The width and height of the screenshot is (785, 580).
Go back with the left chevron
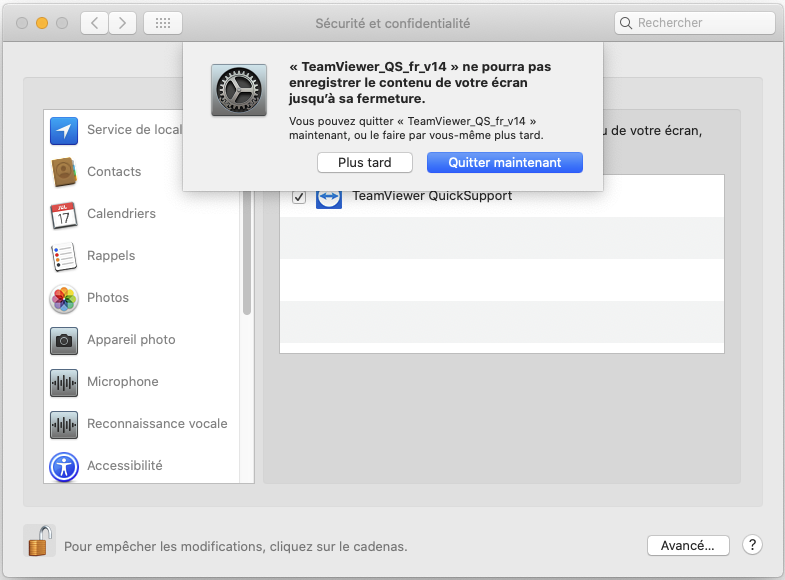point(94,22)
